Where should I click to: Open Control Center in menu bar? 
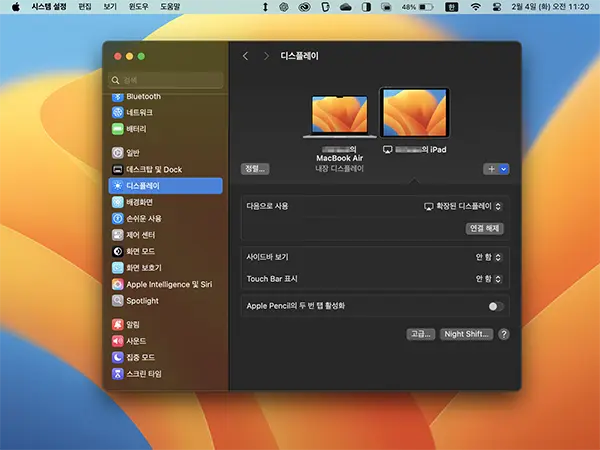point(497,7)
